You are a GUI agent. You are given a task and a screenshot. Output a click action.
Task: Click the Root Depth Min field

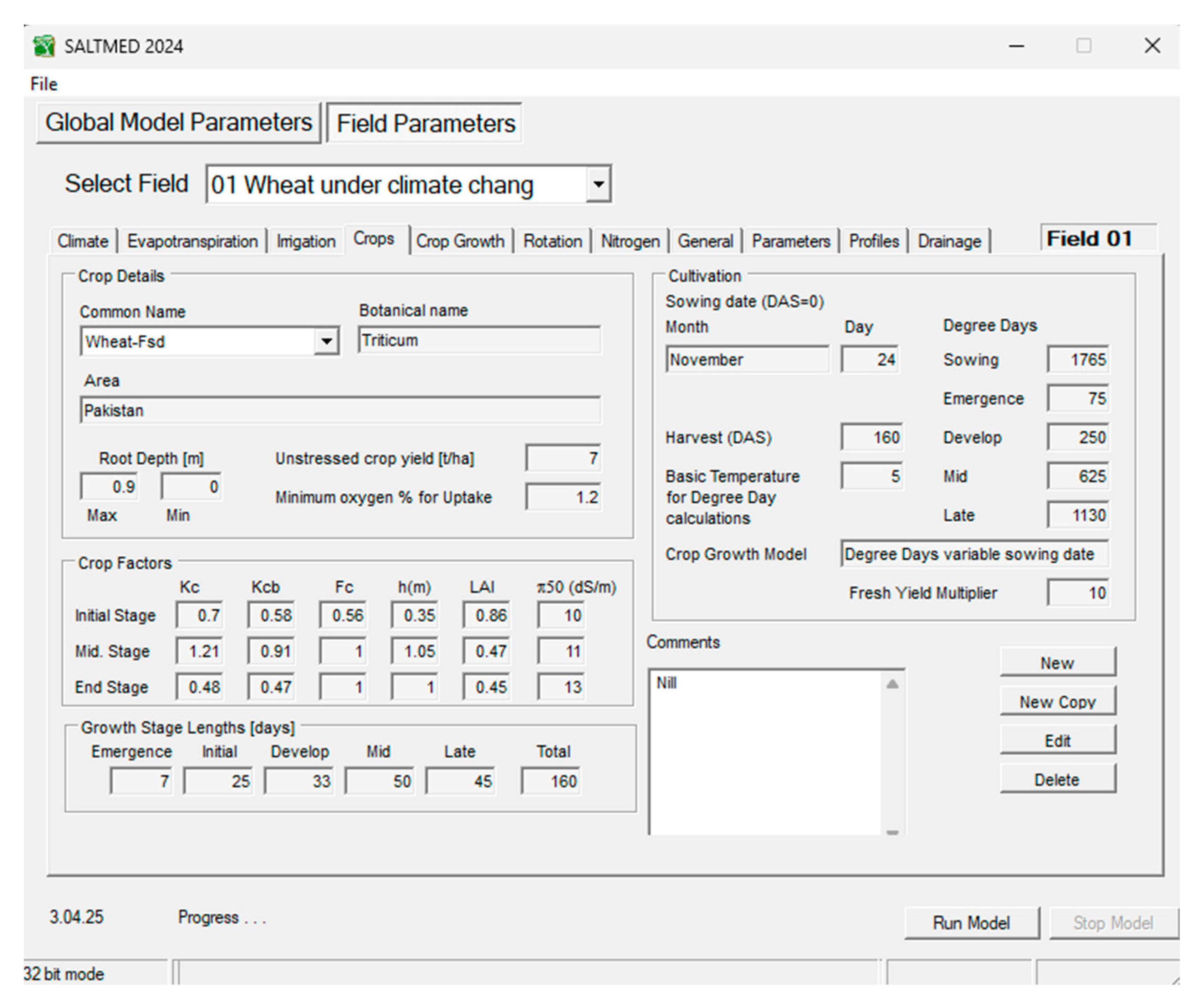coord(190,486)
